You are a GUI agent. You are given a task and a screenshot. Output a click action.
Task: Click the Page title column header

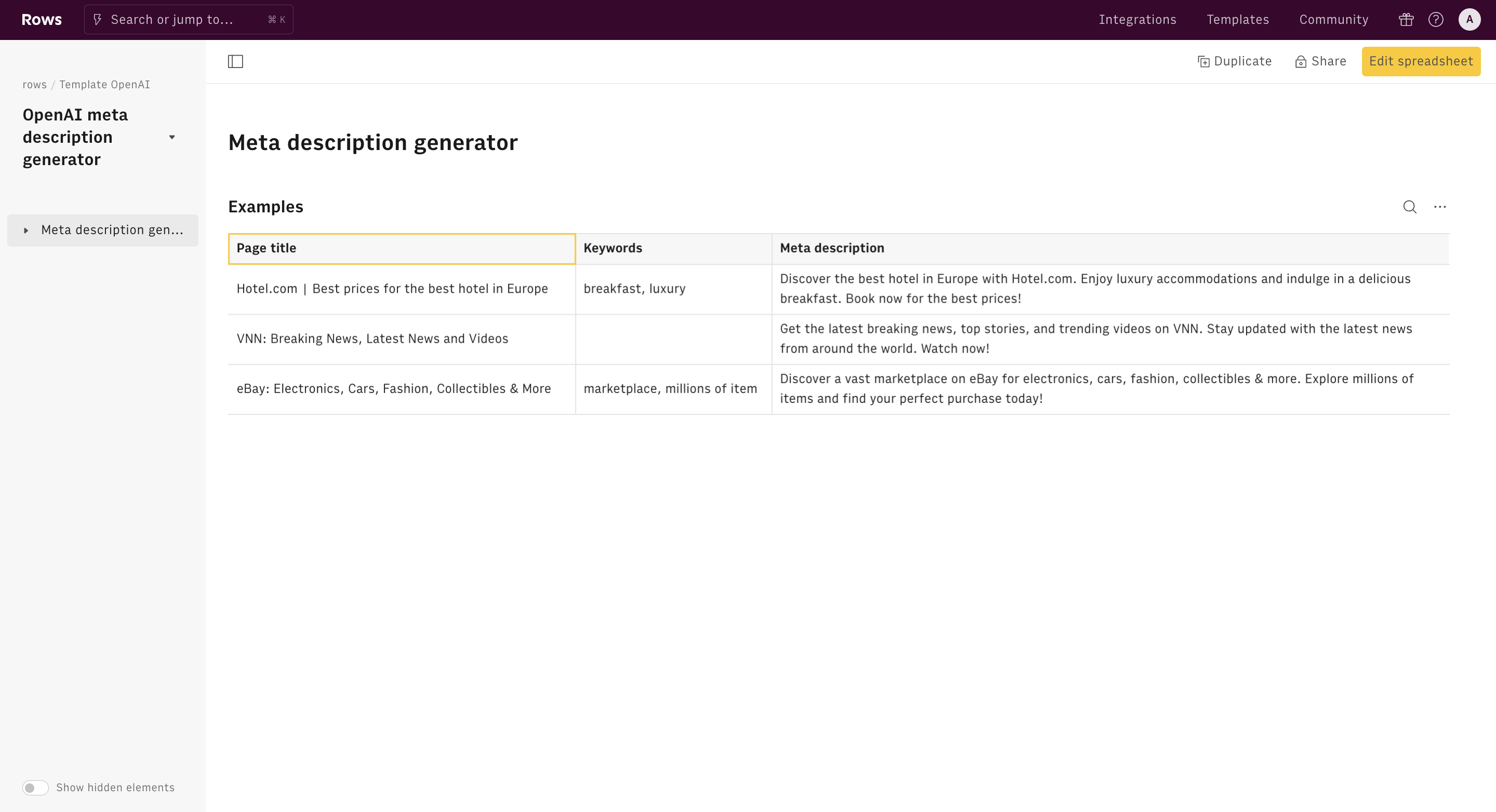[401, 248]
